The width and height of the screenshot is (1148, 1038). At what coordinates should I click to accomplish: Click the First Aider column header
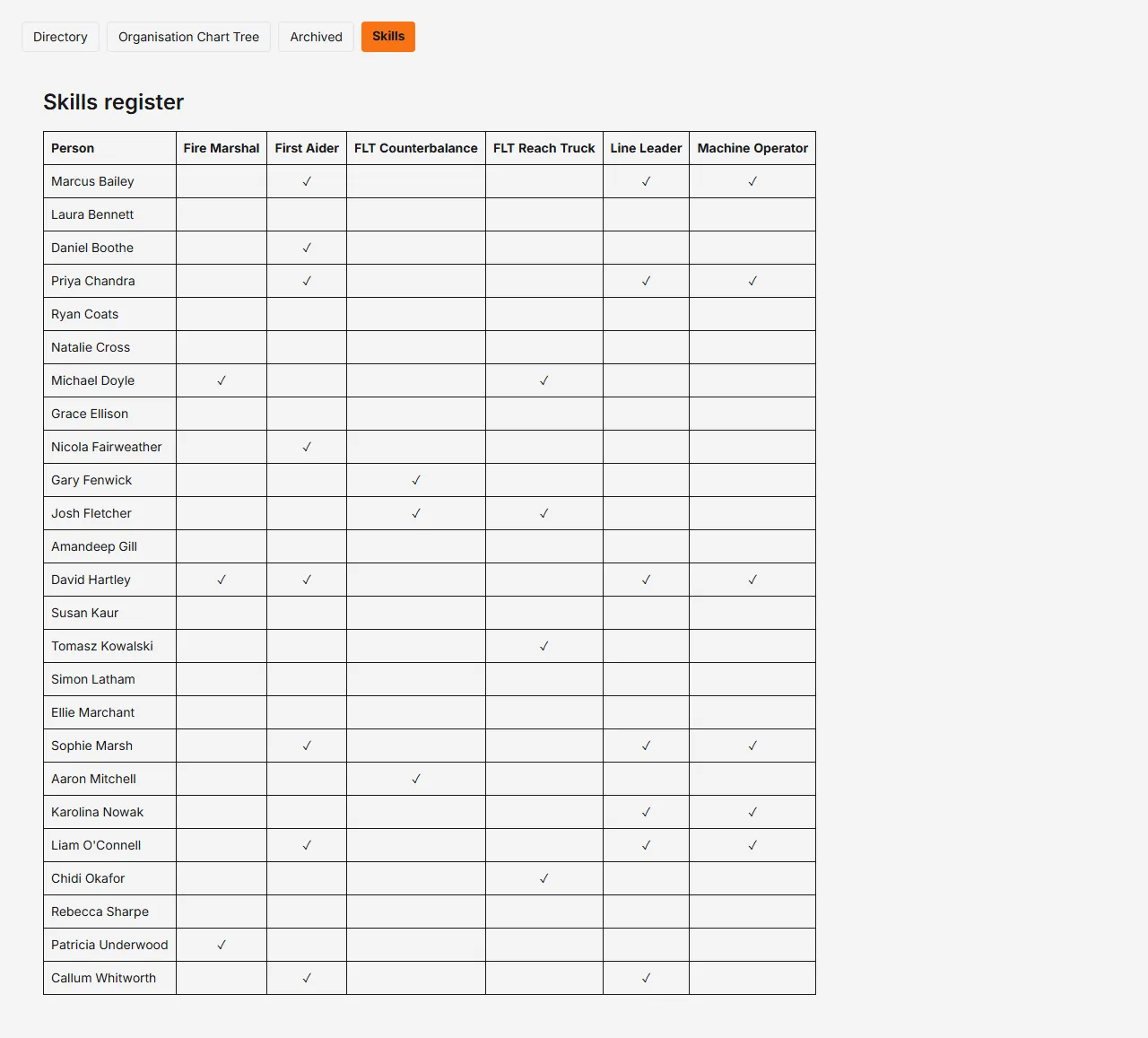(x=307, y=148)
